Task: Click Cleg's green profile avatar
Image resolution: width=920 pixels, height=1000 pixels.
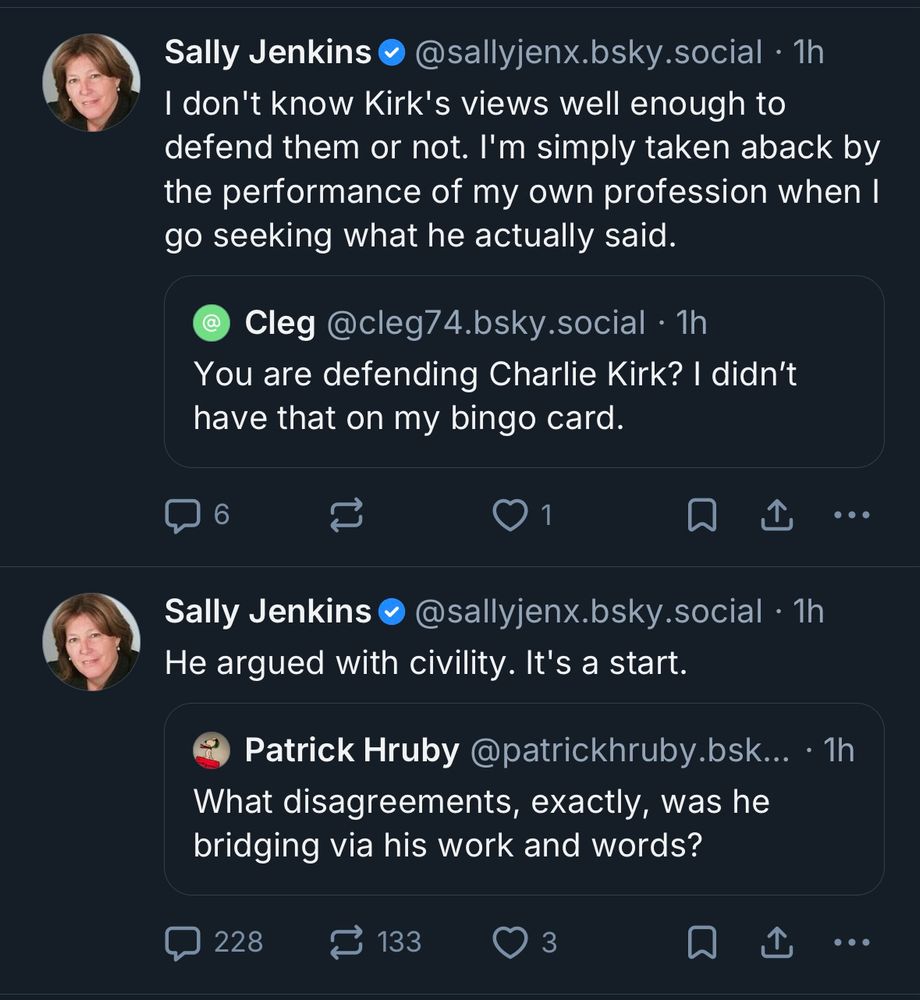Action: [211, 323]
